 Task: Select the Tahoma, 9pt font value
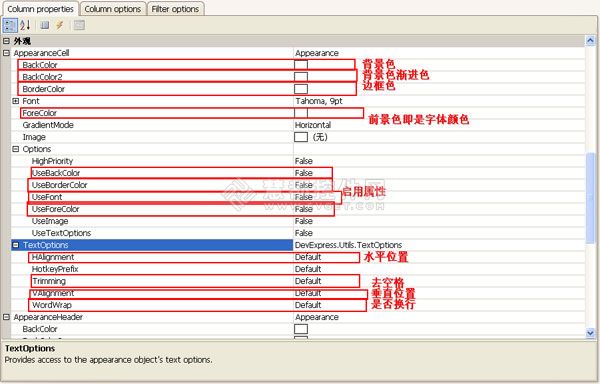[319, 101]
